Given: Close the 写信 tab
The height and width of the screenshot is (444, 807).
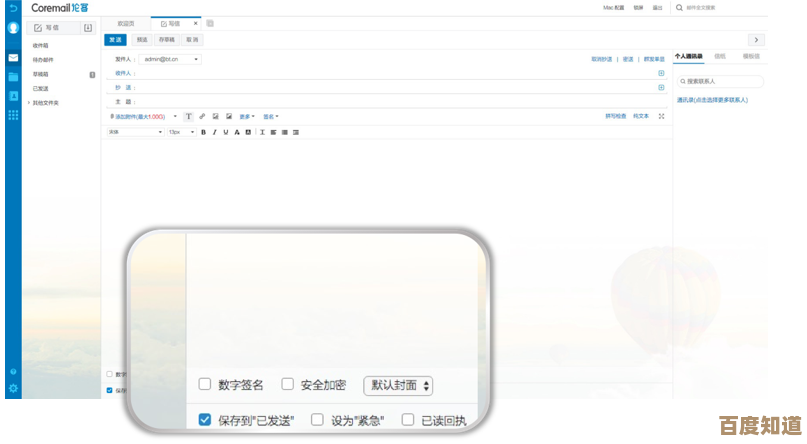Looking at the screenshot, I should click(196, 23).
